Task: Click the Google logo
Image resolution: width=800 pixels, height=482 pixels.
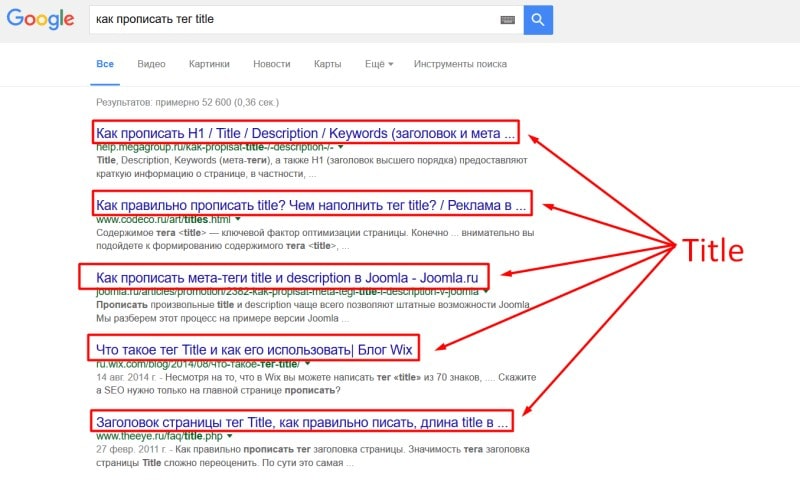Action: point(41,19)
